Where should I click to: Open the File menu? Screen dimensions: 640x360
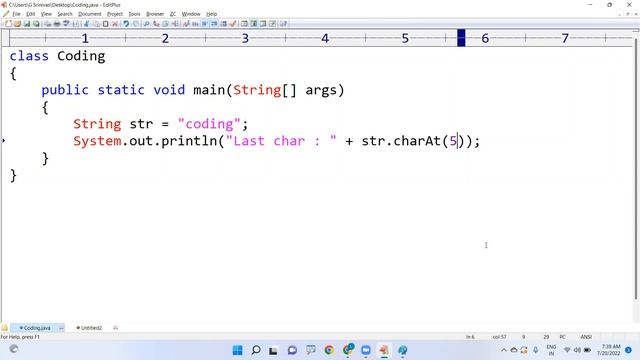pyautogui.click(x=16, y=14)
